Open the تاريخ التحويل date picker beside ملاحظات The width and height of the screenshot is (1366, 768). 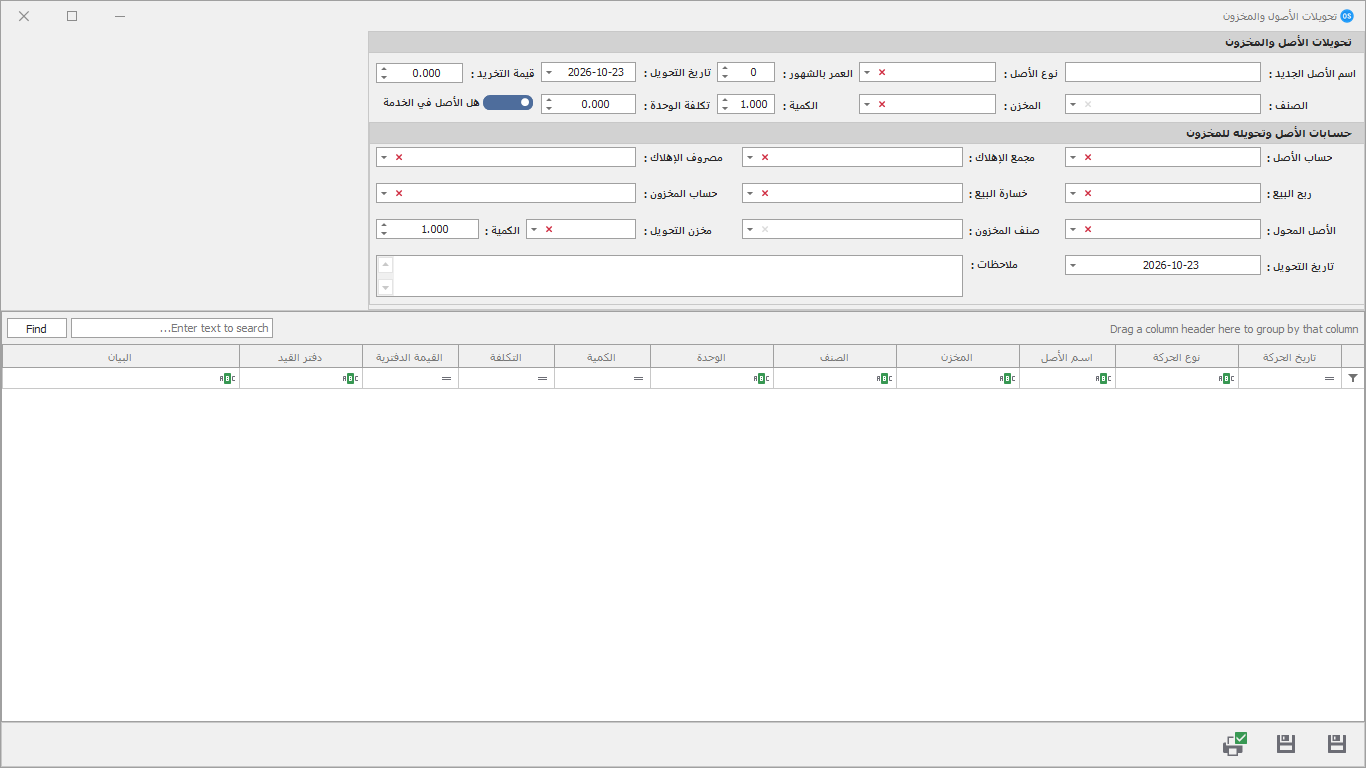(1073, 266)
